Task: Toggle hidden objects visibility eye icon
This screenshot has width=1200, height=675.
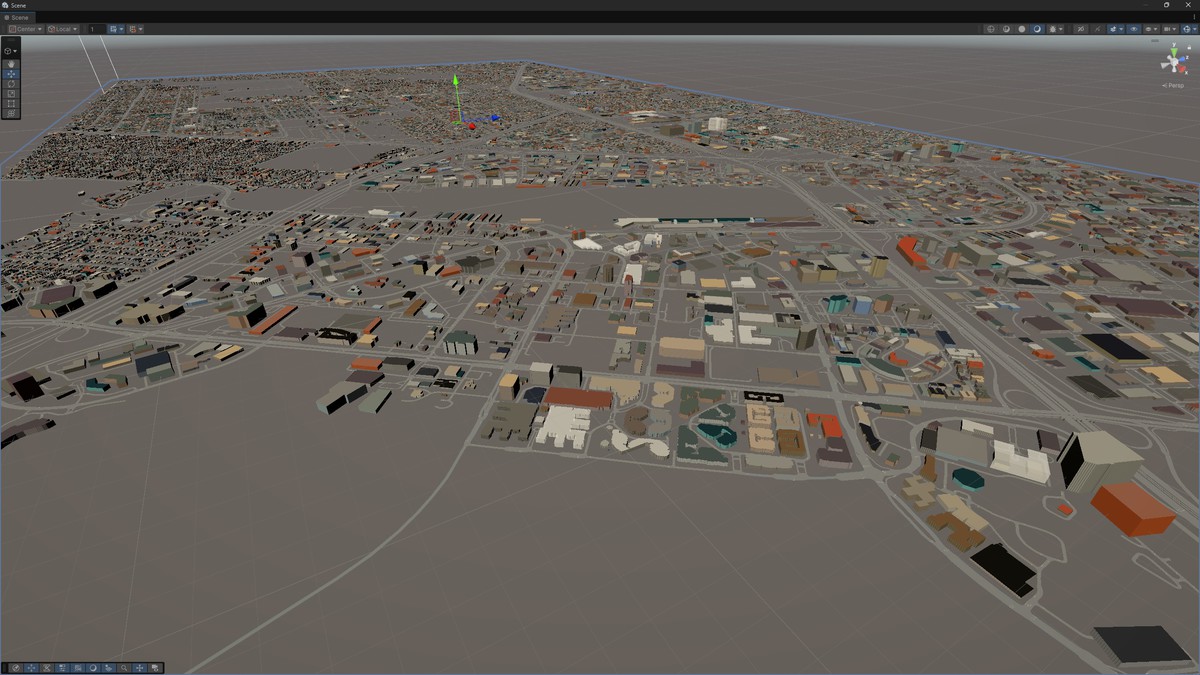Action: pyautogui.click(x=1134, y=29)
